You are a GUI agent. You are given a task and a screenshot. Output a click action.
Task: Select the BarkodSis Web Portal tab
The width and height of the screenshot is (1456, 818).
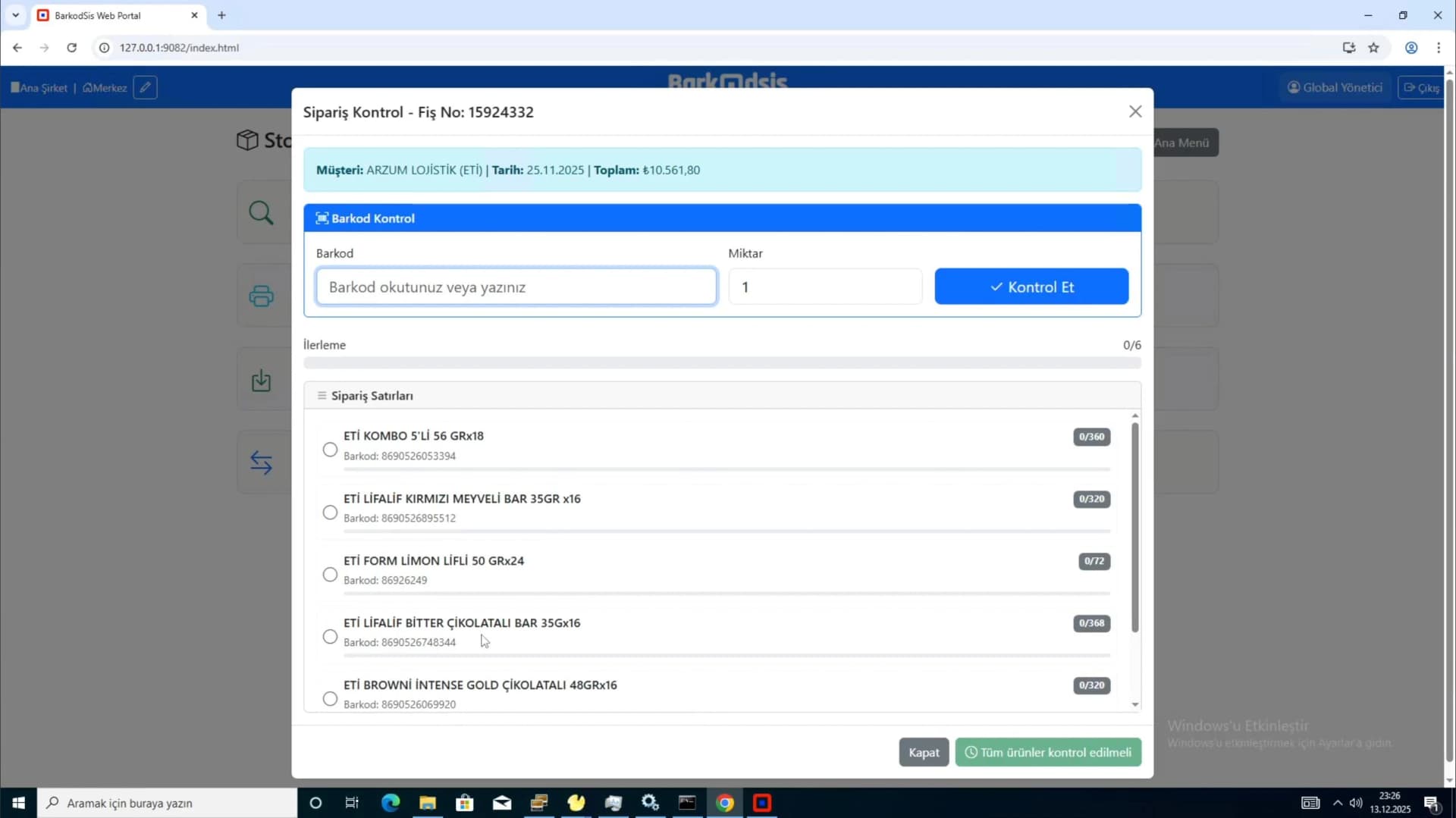point(118,15)
